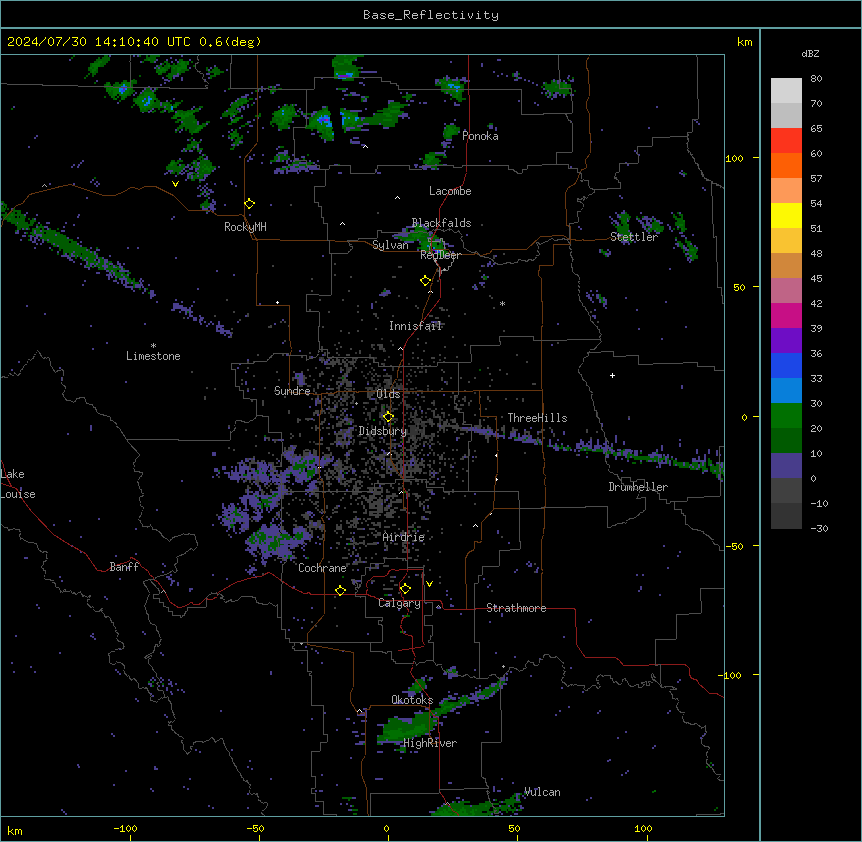862x842 pixels.
Task: Click the white plus marker northwest of Drumheller
Action: tap(612, 375)
